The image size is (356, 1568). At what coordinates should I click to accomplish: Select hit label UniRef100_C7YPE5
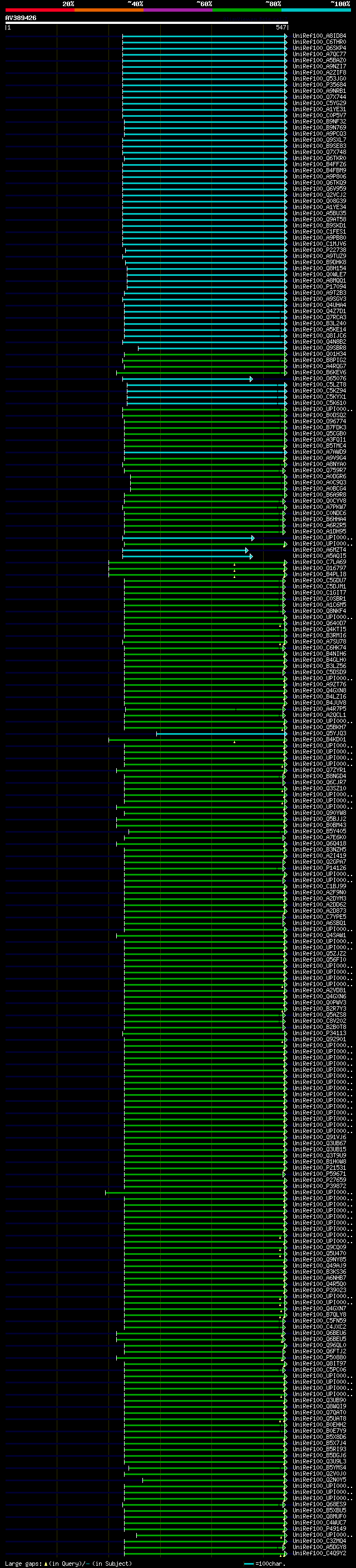319,917
